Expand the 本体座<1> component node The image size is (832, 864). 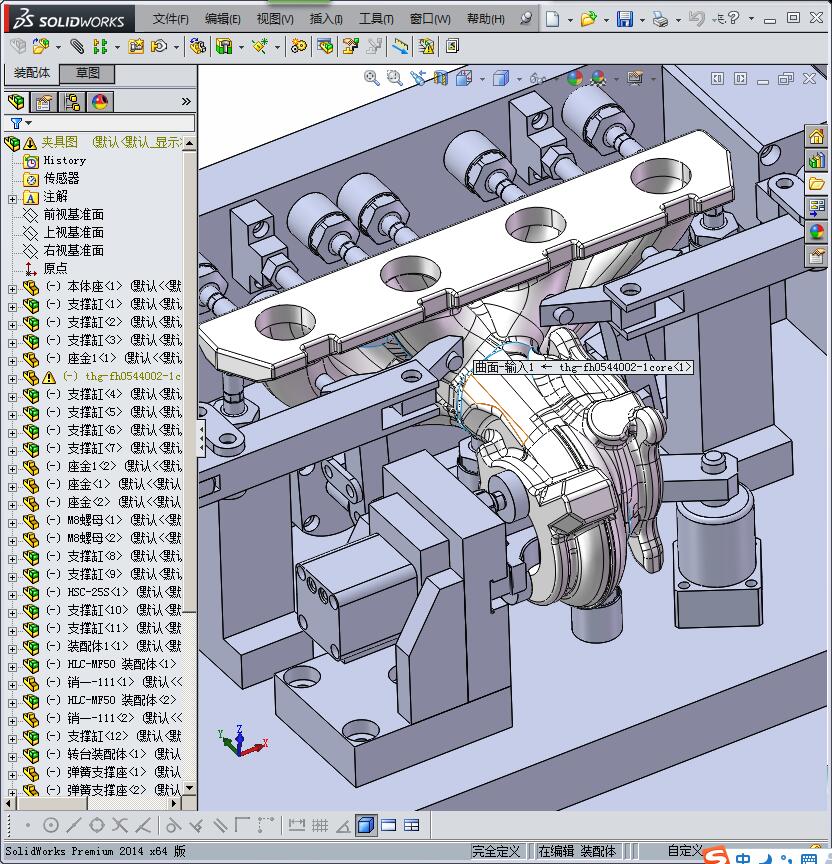click(x=12, y=287)
